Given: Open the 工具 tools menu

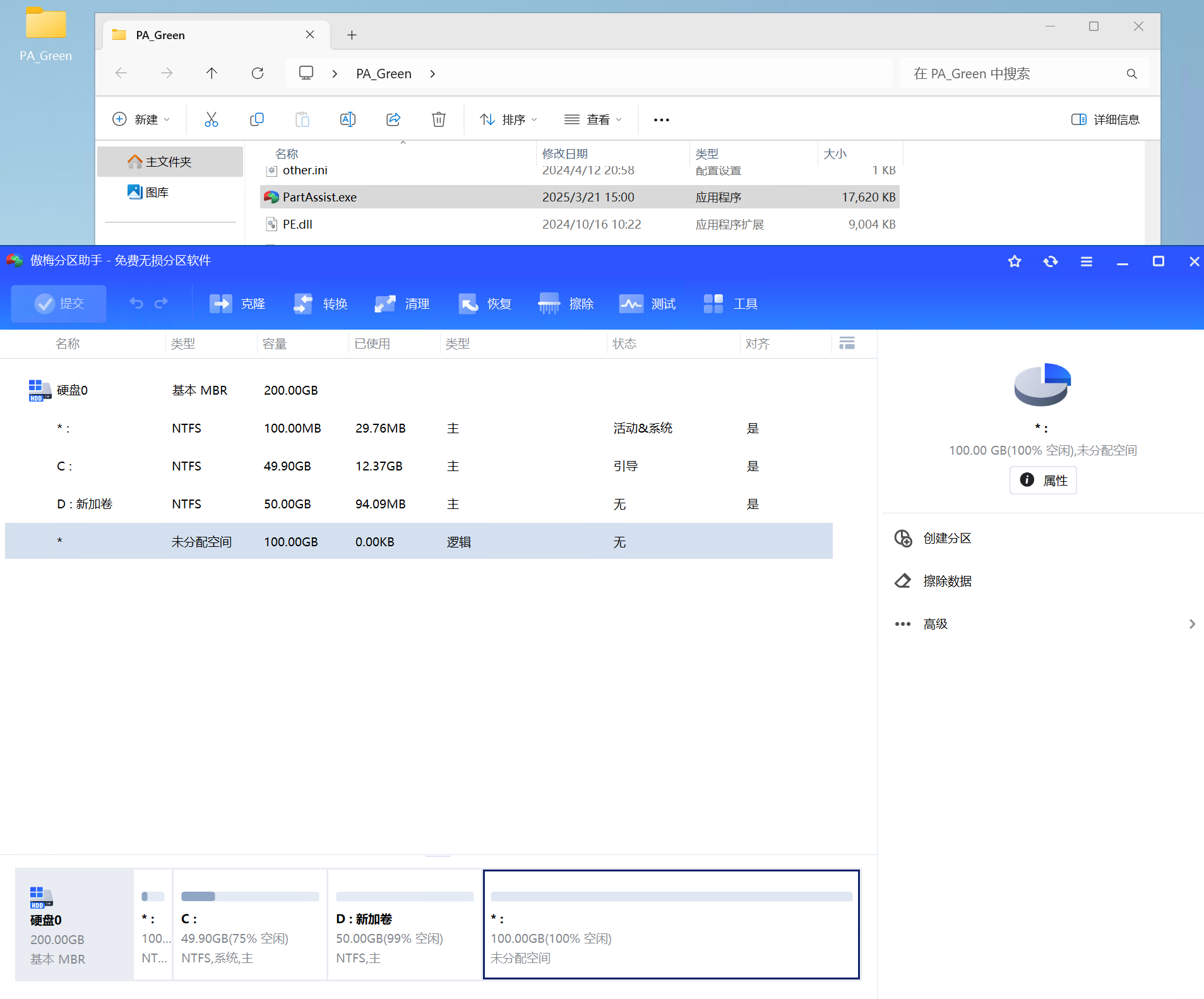Looking at the screenshot, I should [730, 304].
